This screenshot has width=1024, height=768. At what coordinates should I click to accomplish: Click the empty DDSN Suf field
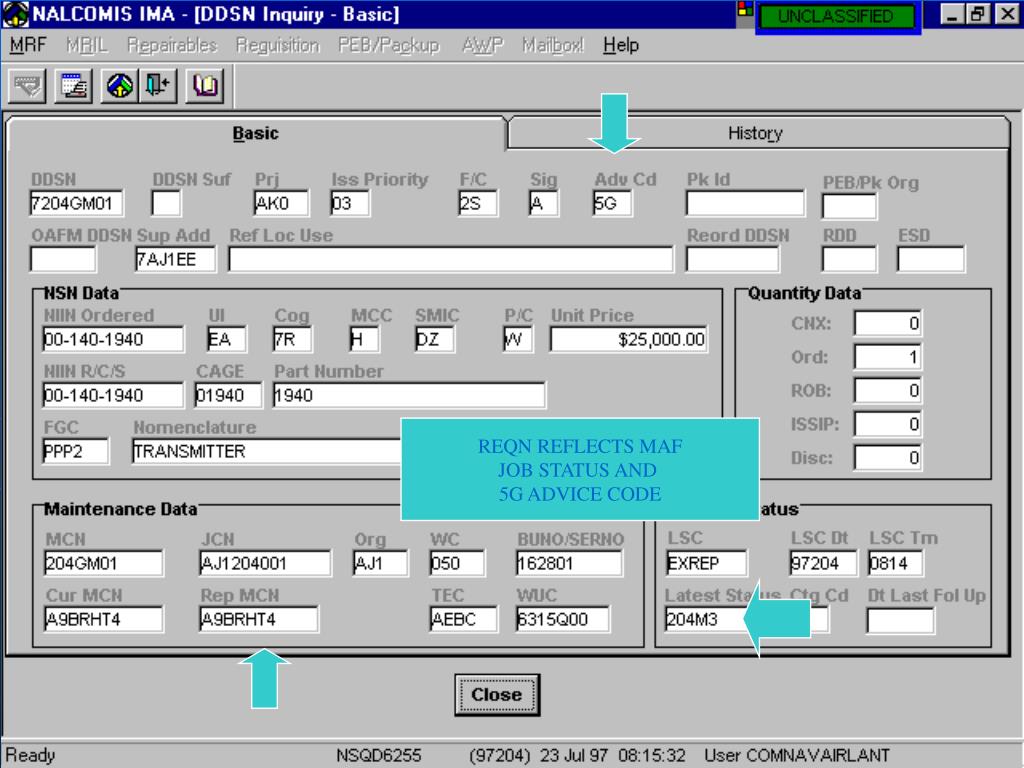[x=166, y=203]
